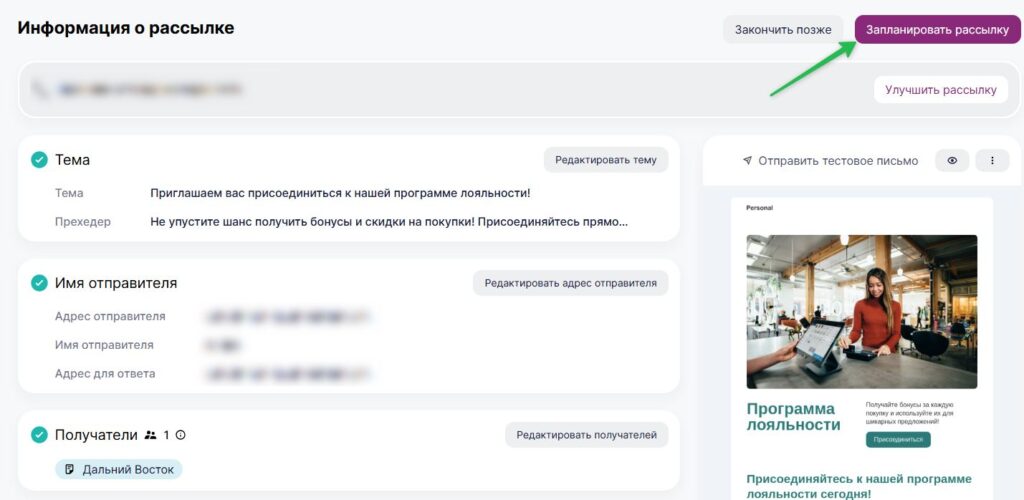Click the preheader text Не упустите шанс
The image size is (1024, 500).
pos(389,222)
